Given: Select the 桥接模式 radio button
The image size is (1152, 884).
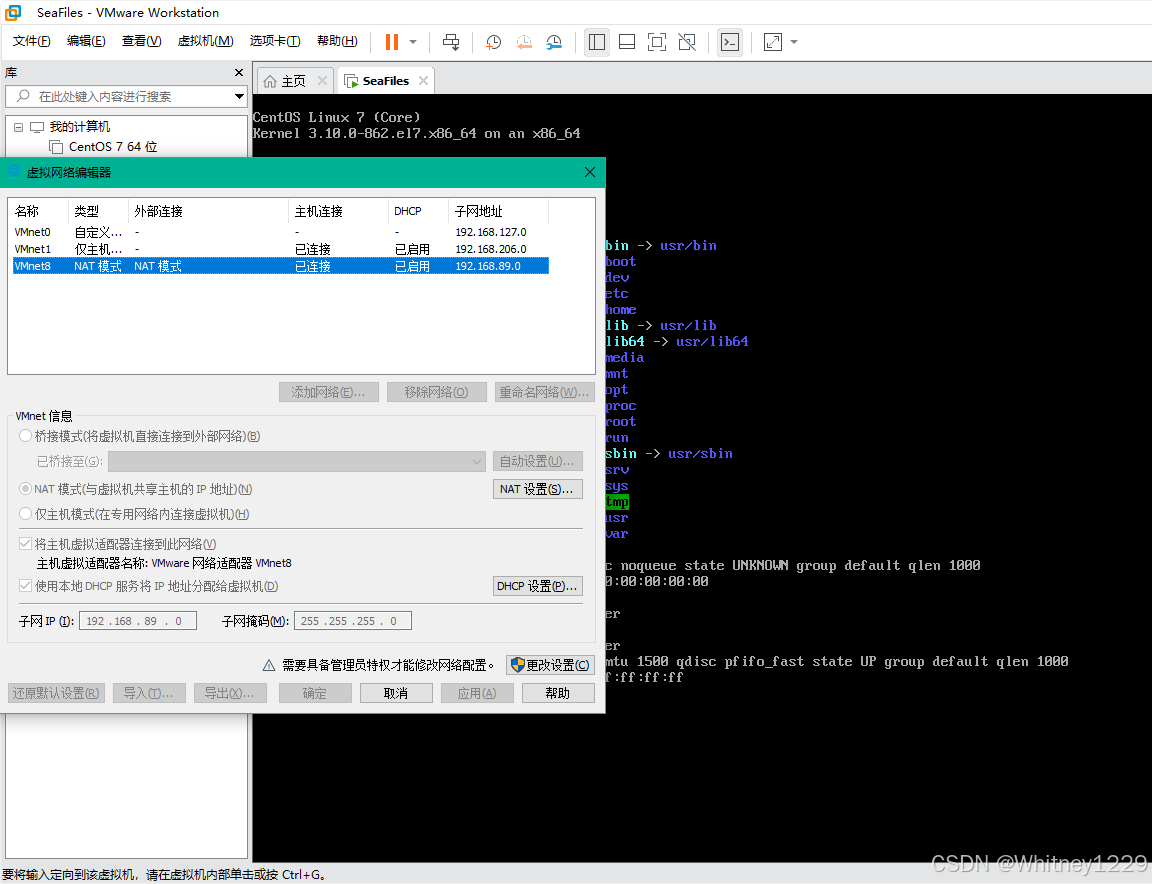Looking at the screenshot, I should point(25,436).
